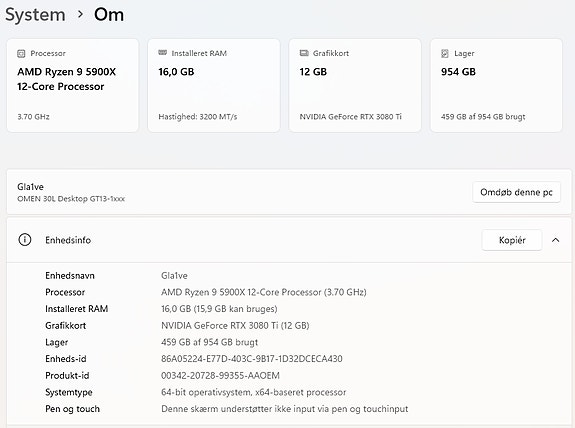
Task: Click the Om page title
Action: (109, 15)
